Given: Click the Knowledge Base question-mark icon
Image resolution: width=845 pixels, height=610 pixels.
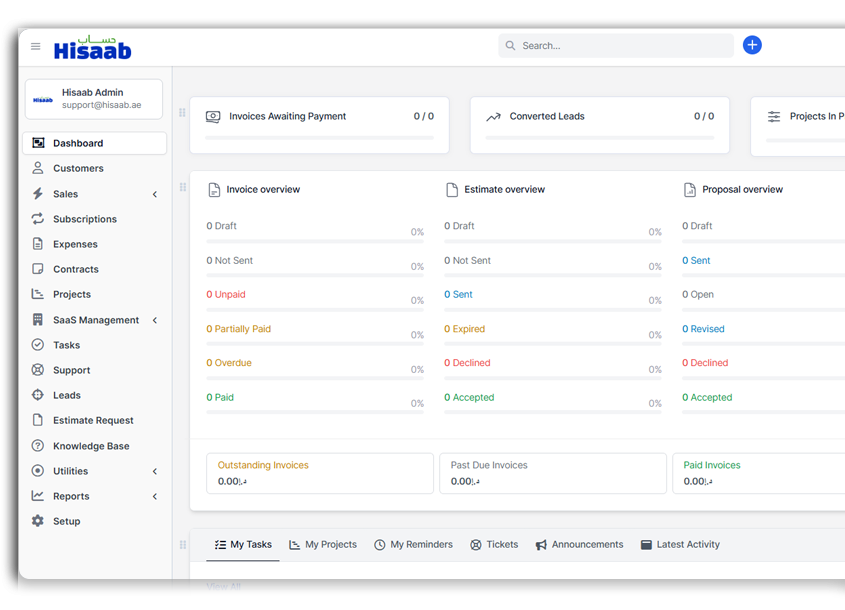Looking at the screenshot, I should pyautogui.click(x=38, y=446).
